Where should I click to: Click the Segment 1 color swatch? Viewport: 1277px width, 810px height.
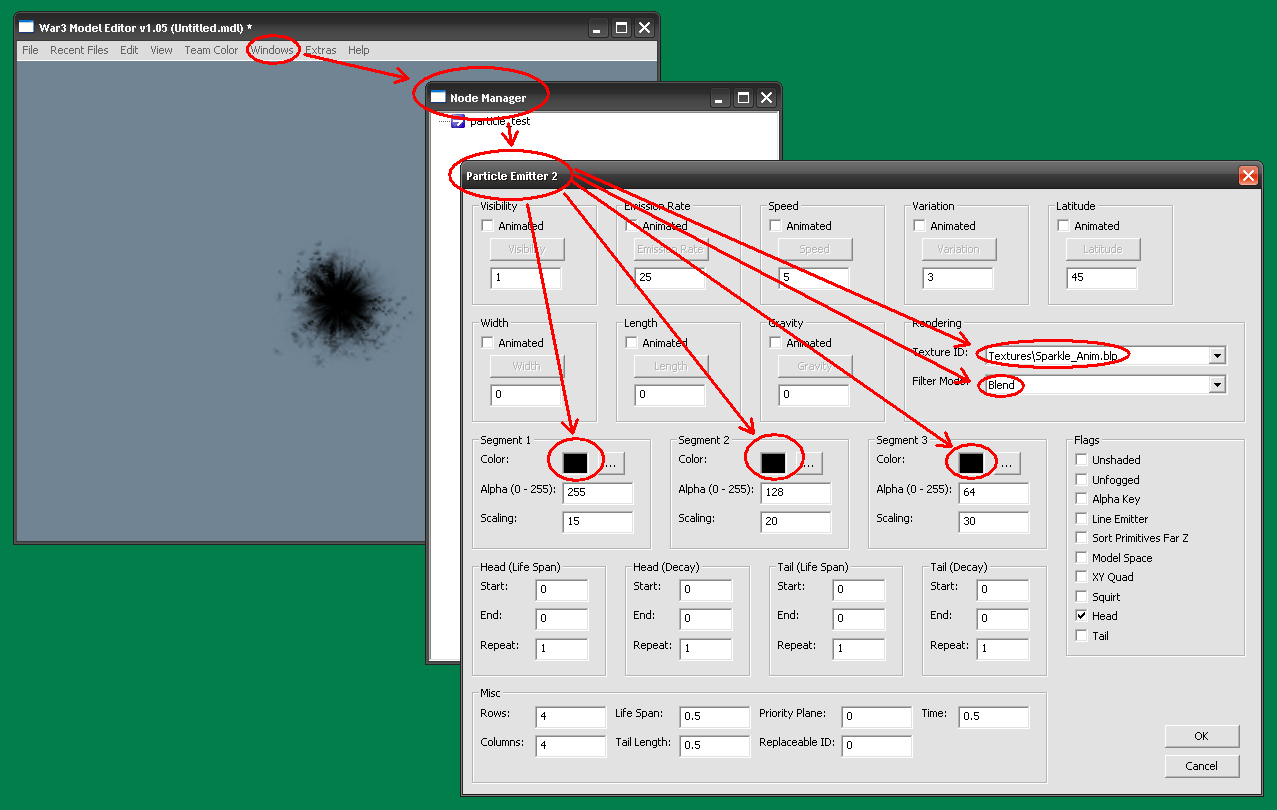575,463
